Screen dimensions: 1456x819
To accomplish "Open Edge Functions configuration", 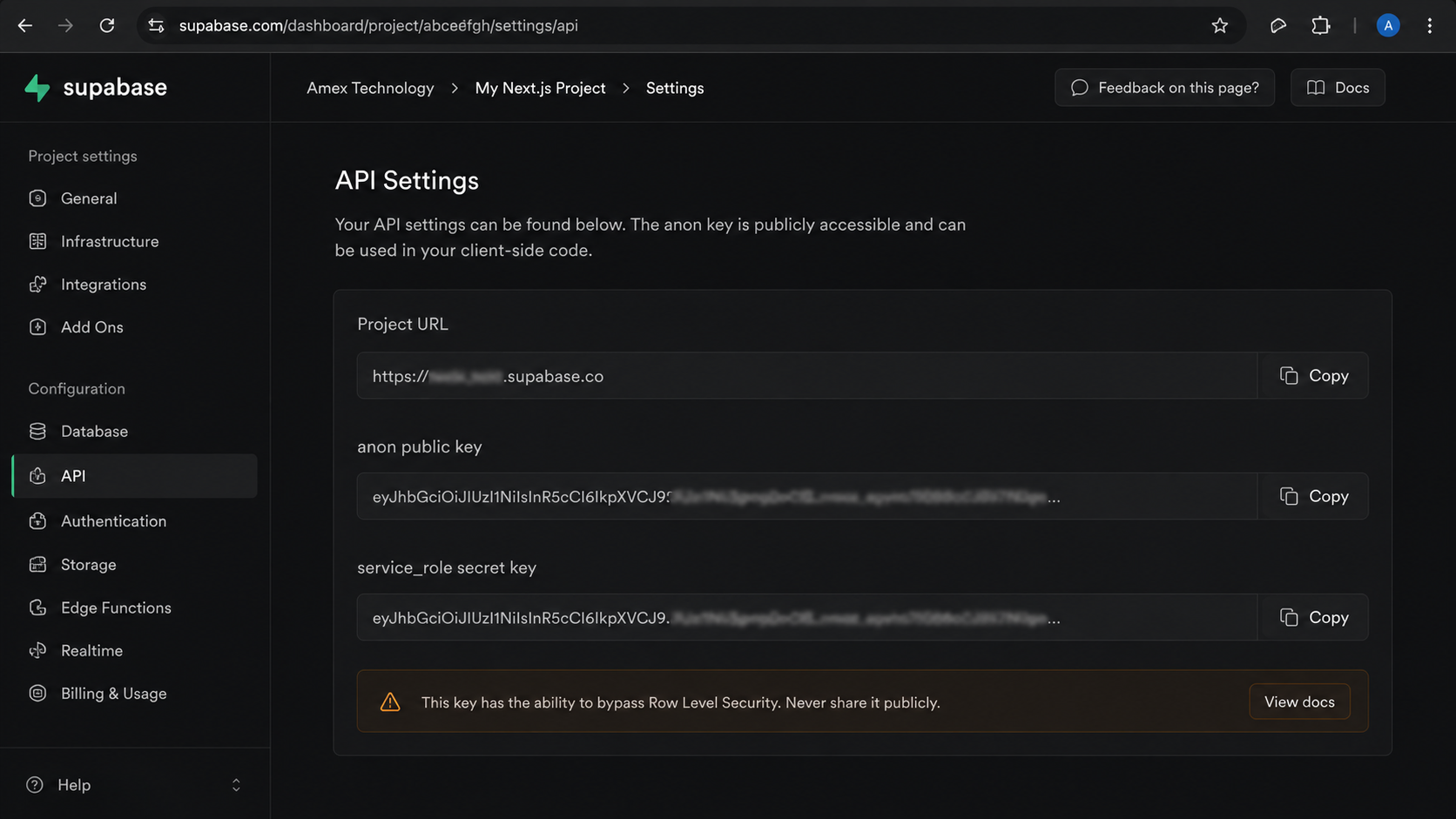I will 134,608.
